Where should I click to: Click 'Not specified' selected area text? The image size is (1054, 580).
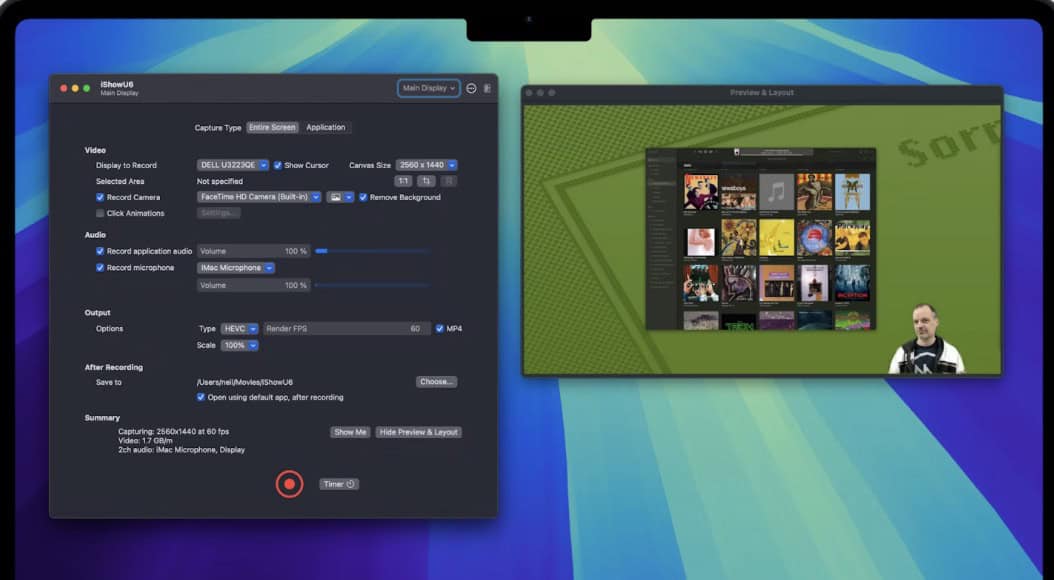point(220,181)
